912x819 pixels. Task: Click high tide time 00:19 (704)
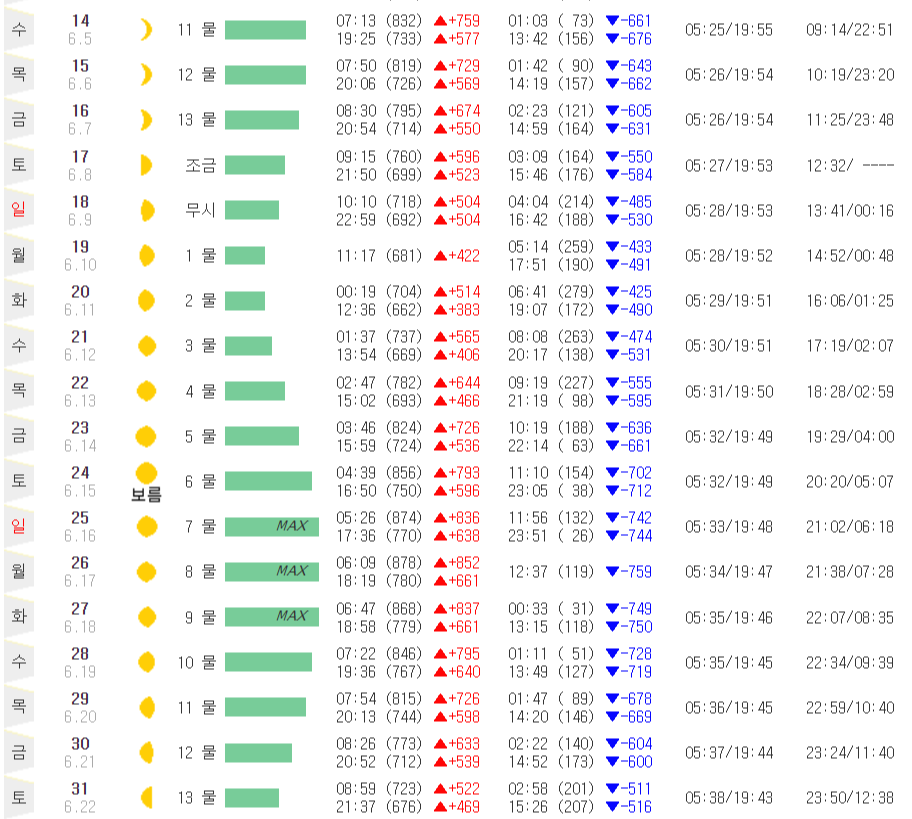[x=379, y=292]
